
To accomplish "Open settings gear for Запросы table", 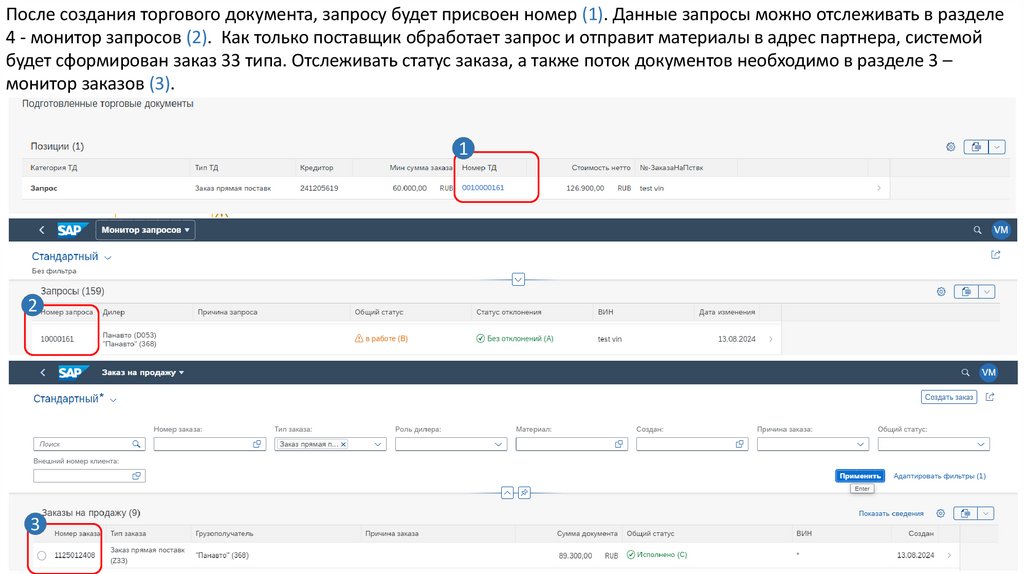I will [x=941, y=292].
